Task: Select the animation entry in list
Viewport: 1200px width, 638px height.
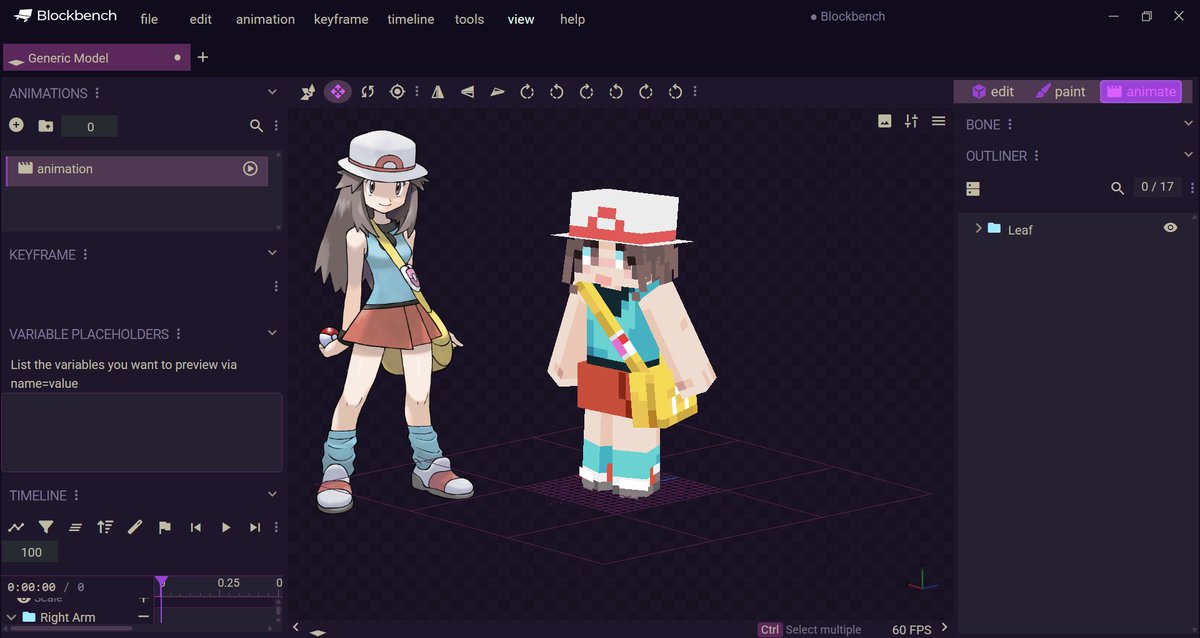Action: tap(137, 169)
